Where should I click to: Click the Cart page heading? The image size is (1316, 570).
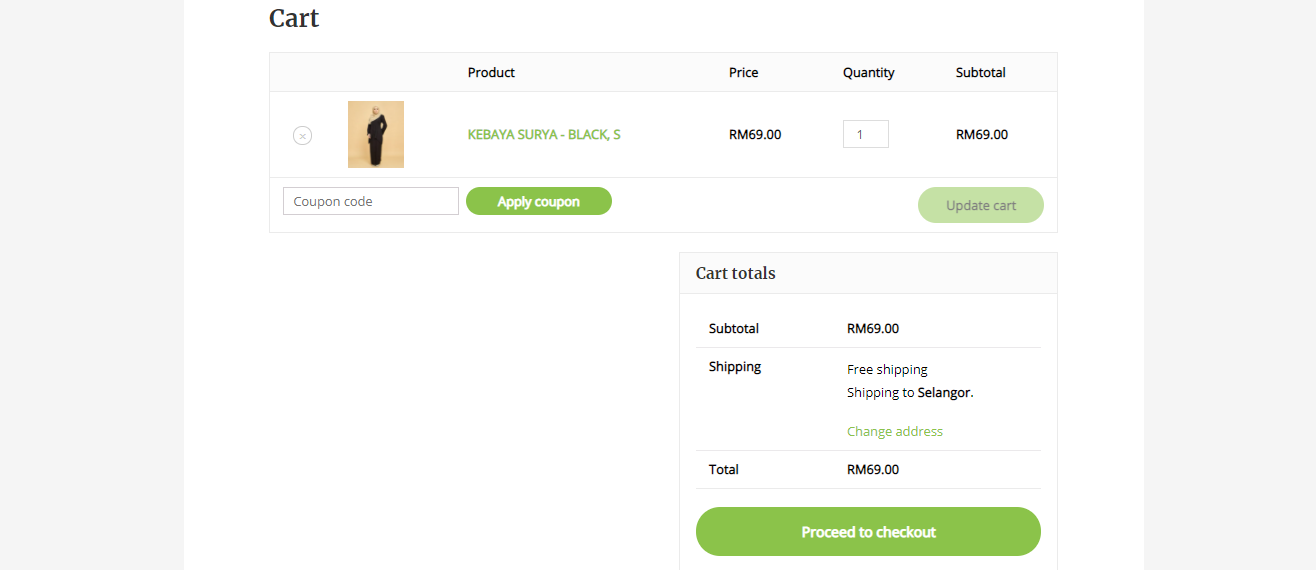coord(294,18)
